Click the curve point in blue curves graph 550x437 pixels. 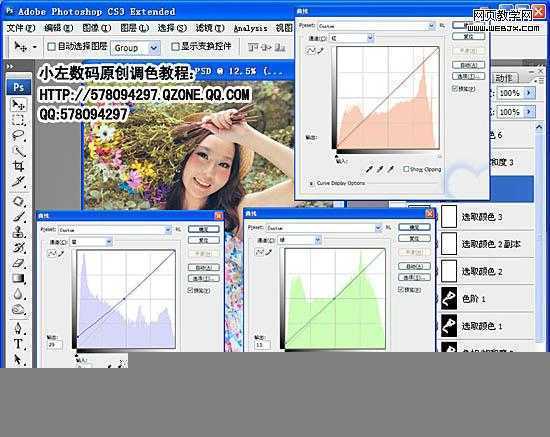124,299
